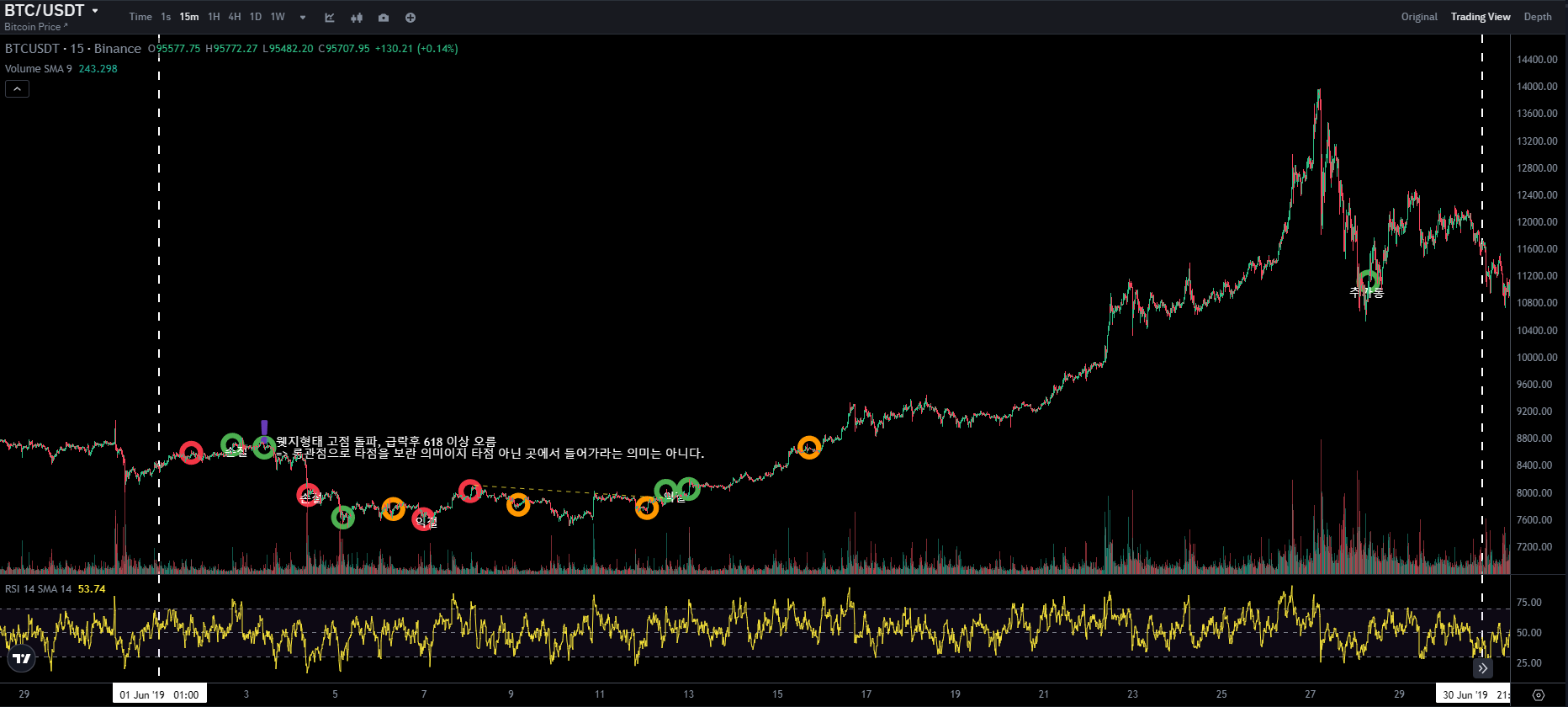
Task: Switch to the Depth tab
Action: pos(1538,17)
